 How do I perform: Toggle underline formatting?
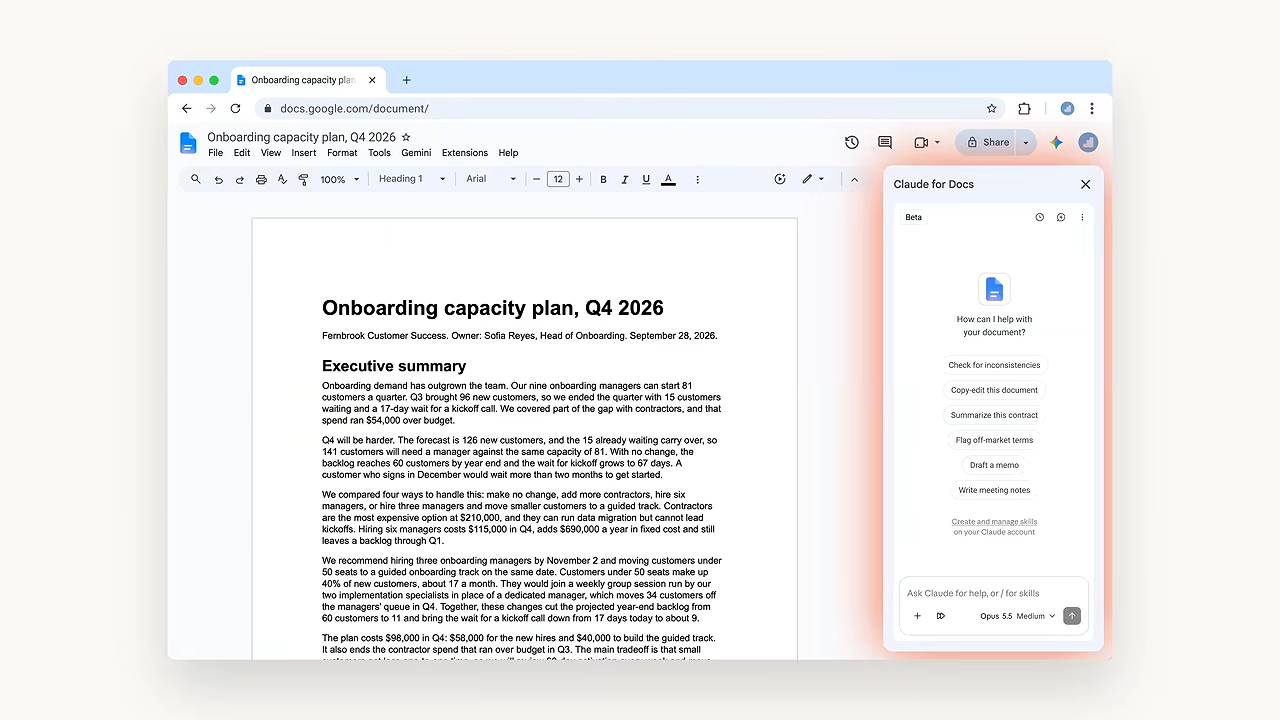pyautogui.click(x=646, y=180)
